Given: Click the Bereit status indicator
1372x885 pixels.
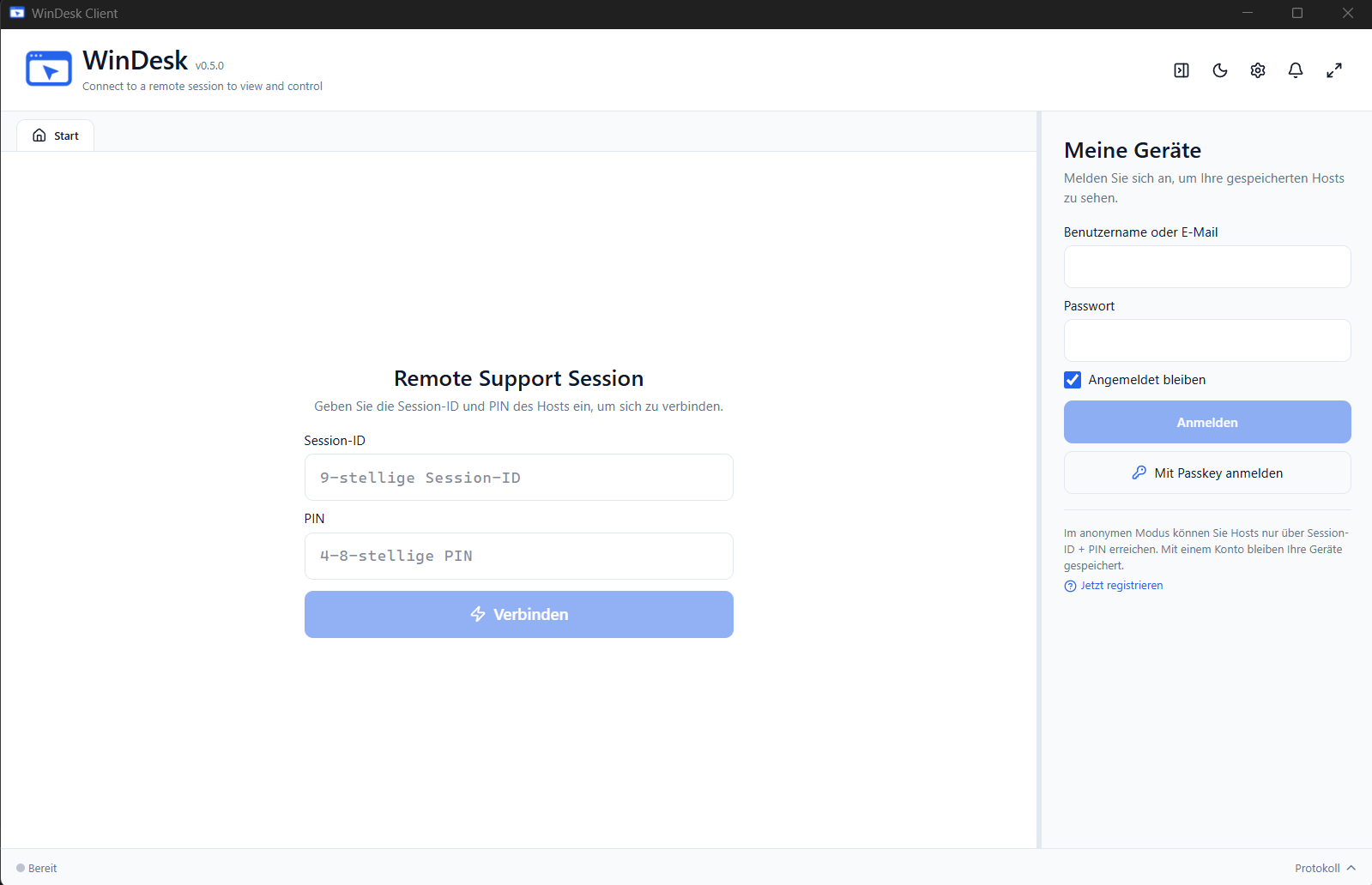Looking at the screenshot, I should pos(36,868).
